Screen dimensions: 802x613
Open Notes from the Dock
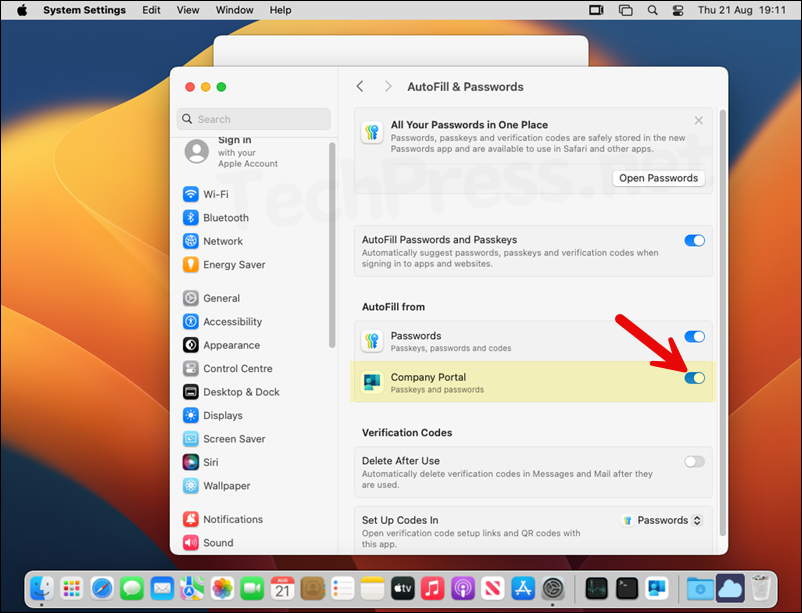(x=372, y=588)
